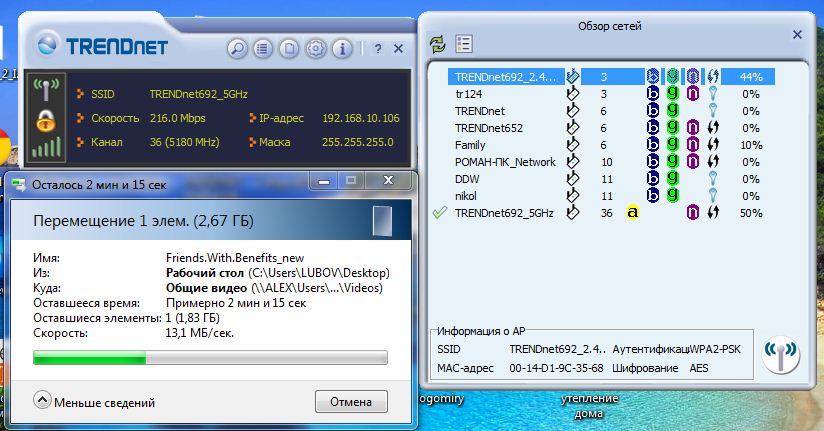Open the profile list icon in TRENDnet toolbar

coord(263,49)
